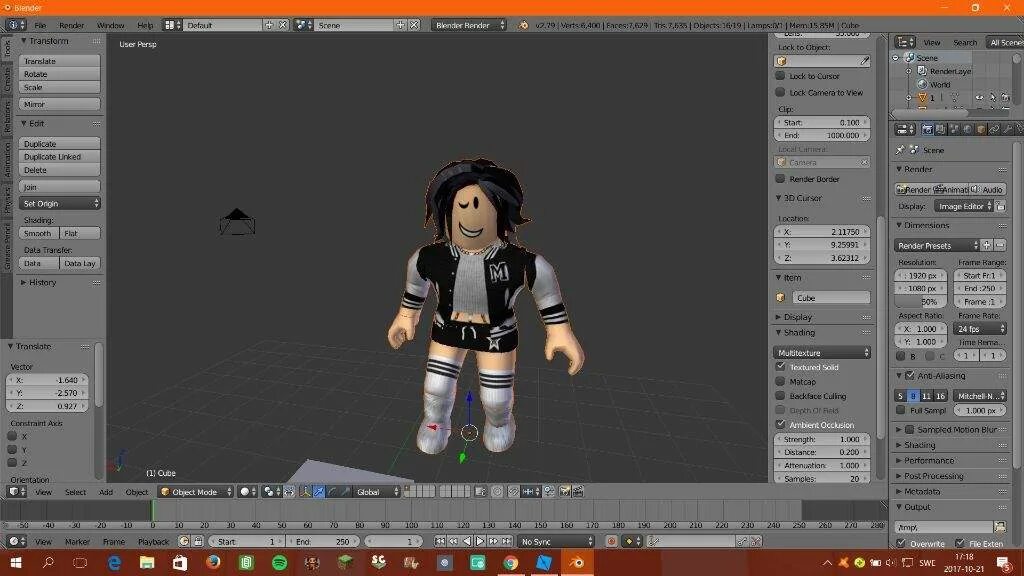Open the Help menu
Viewport: 1024px width, 576px height.
click(145, 25)
